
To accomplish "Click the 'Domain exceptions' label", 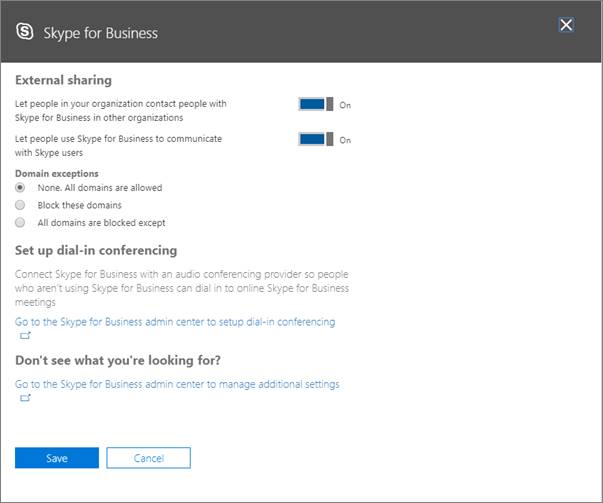I will 57,173.
